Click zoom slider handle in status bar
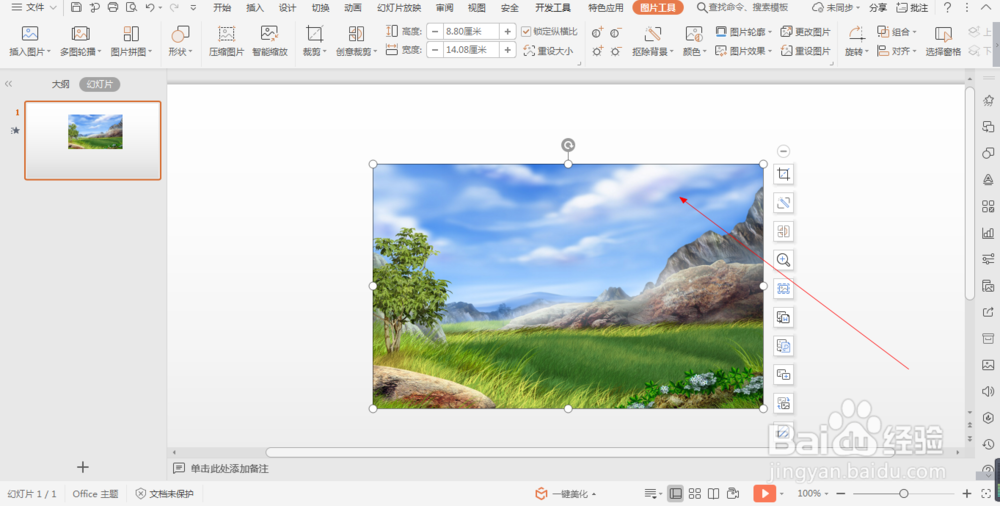Screen dimensions: 1000x506 pos(903,493)
